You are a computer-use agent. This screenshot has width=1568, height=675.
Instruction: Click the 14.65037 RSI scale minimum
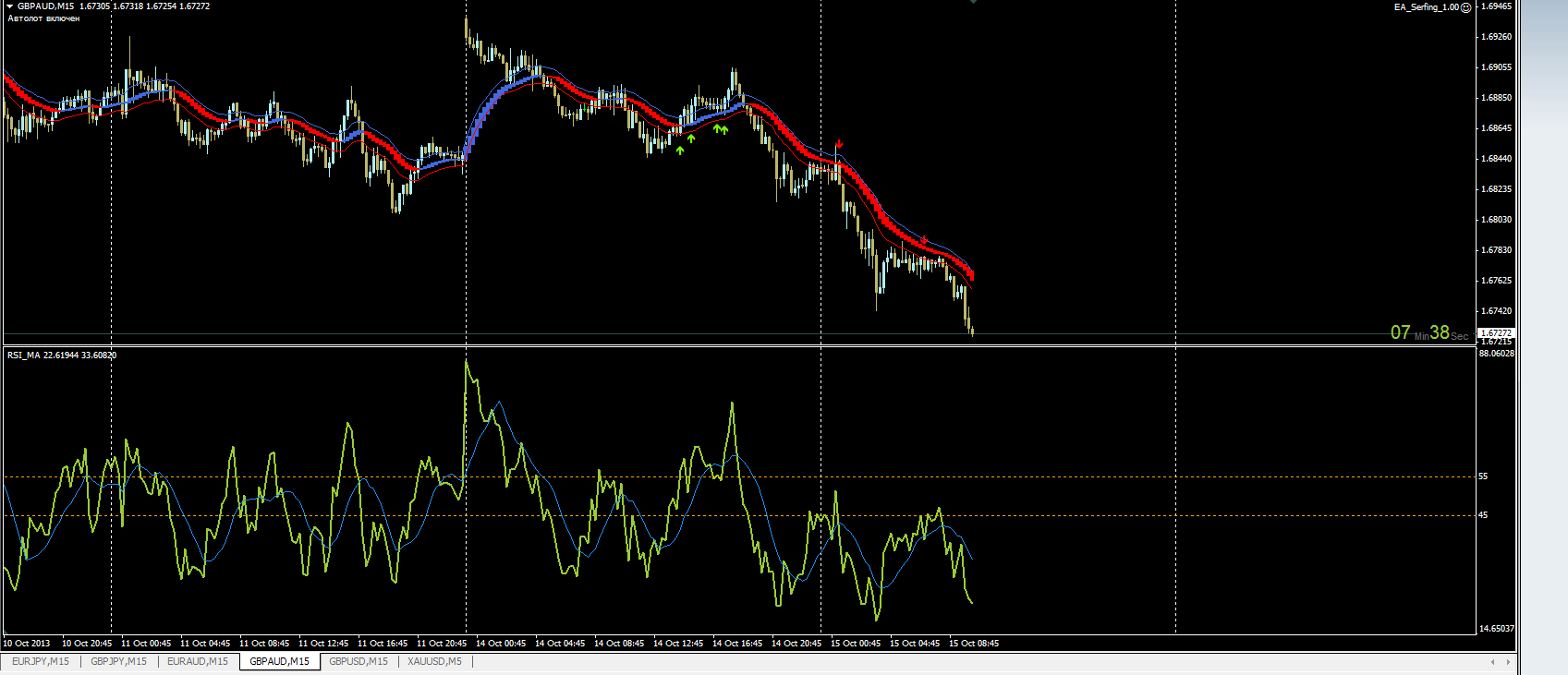click(x=1497, y=629)
